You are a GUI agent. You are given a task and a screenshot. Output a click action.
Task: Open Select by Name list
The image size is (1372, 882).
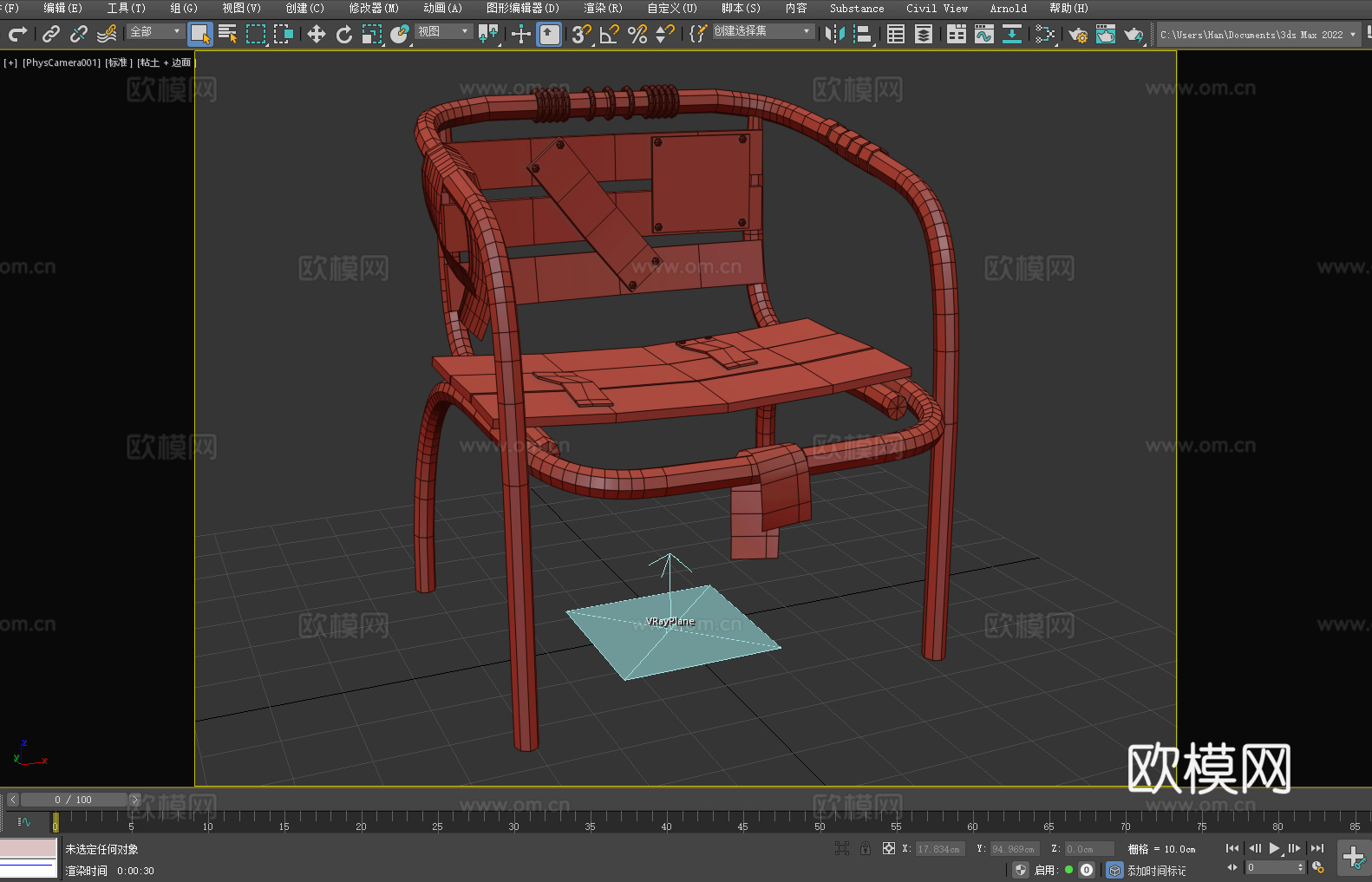[x=228, y=34]
